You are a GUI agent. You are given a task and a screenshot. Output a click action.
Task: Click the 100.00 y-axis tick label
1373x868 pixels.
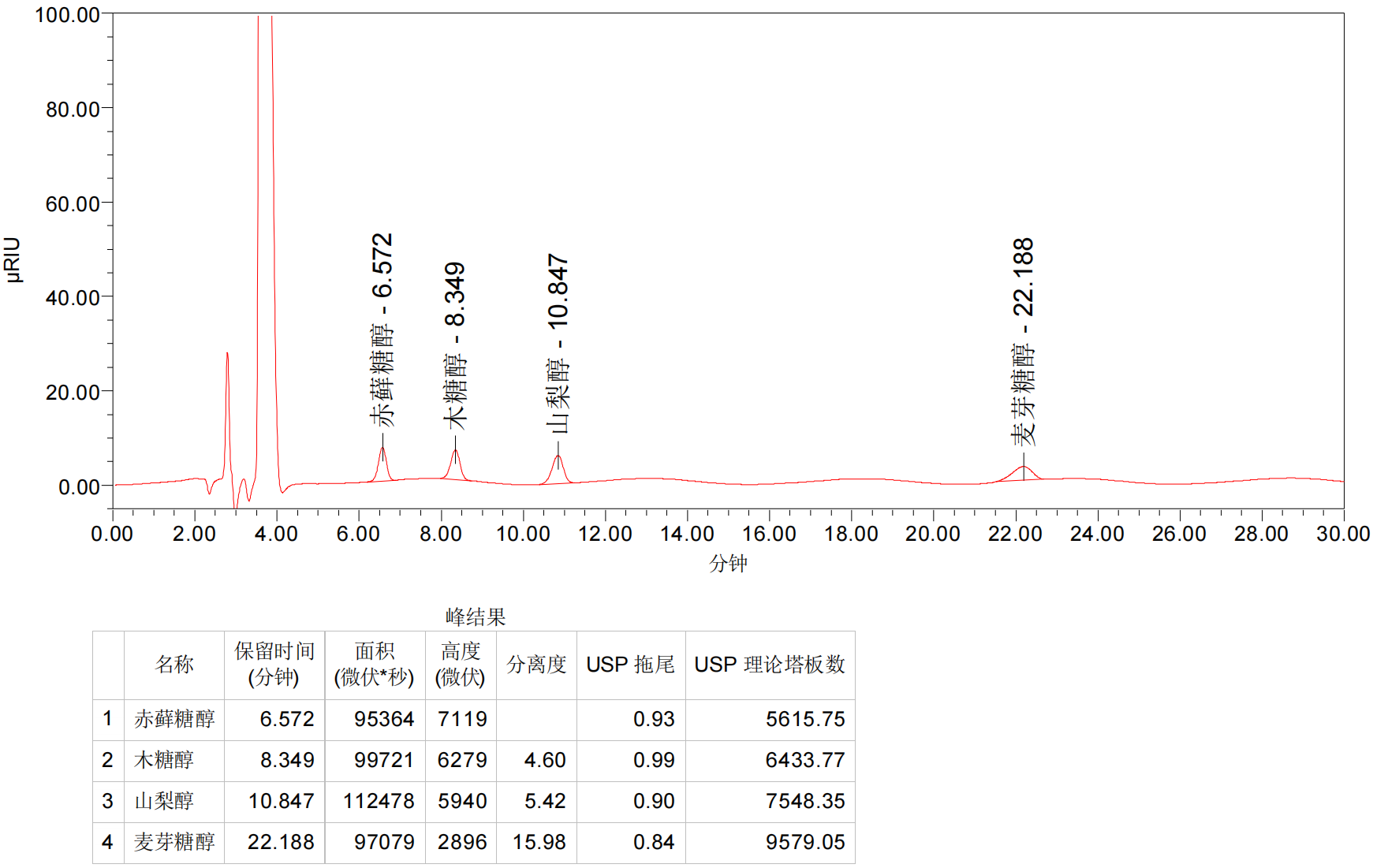click(x=68, y=15)
